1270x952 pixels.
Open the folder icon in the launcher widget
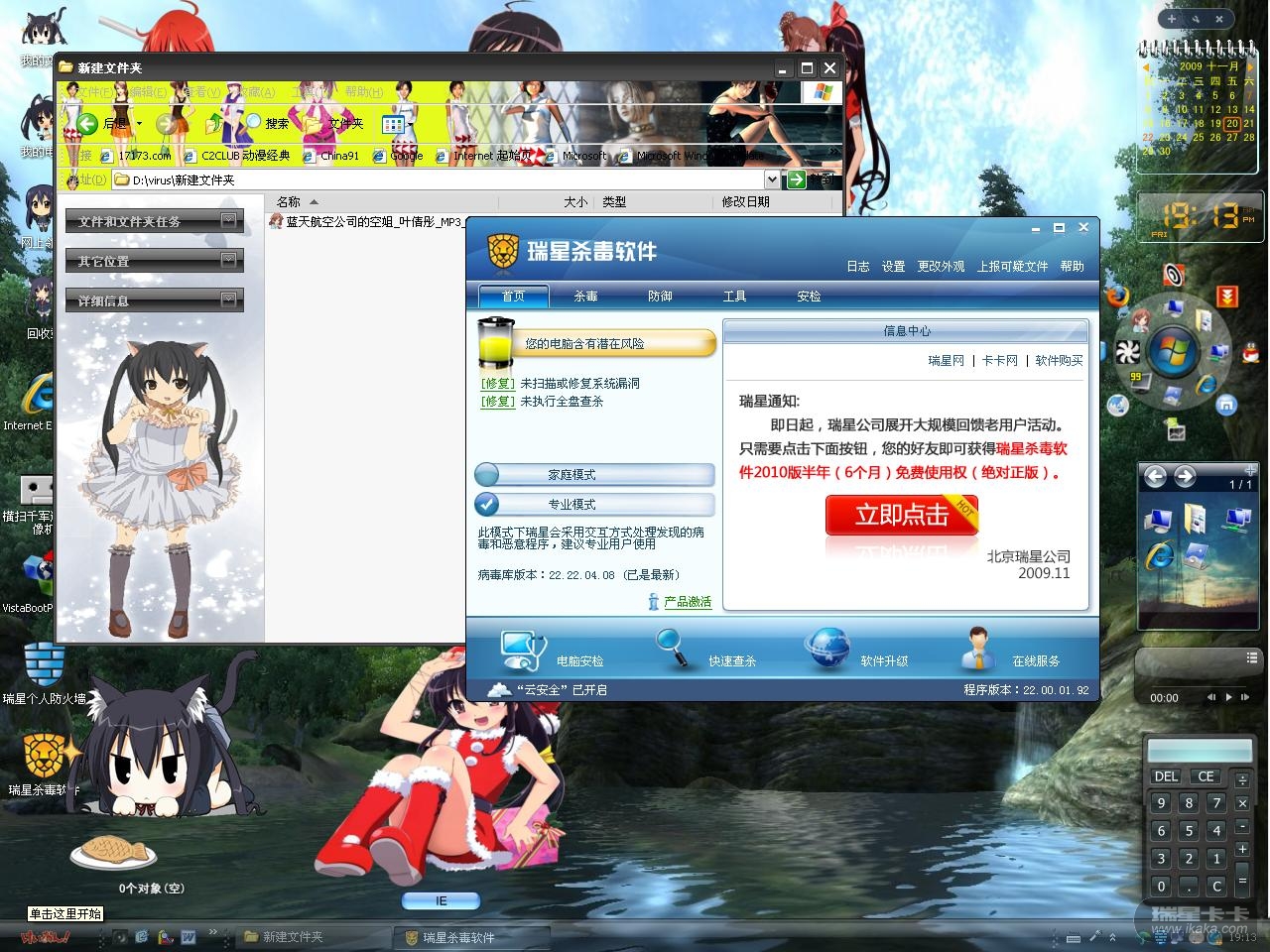coord(1196,518)
